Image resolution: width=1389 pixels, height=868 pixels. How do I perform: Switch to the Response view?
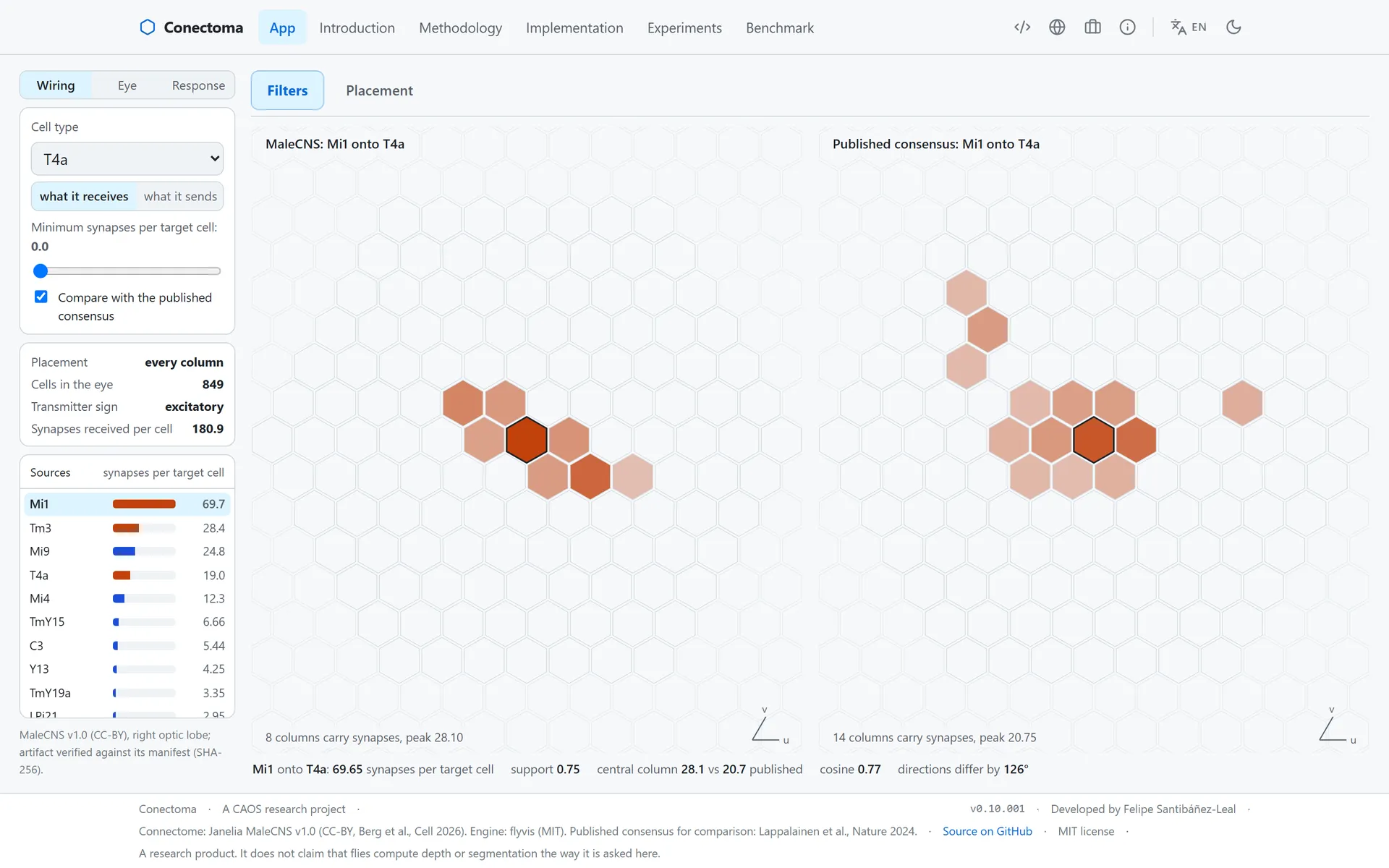(198, 85)
